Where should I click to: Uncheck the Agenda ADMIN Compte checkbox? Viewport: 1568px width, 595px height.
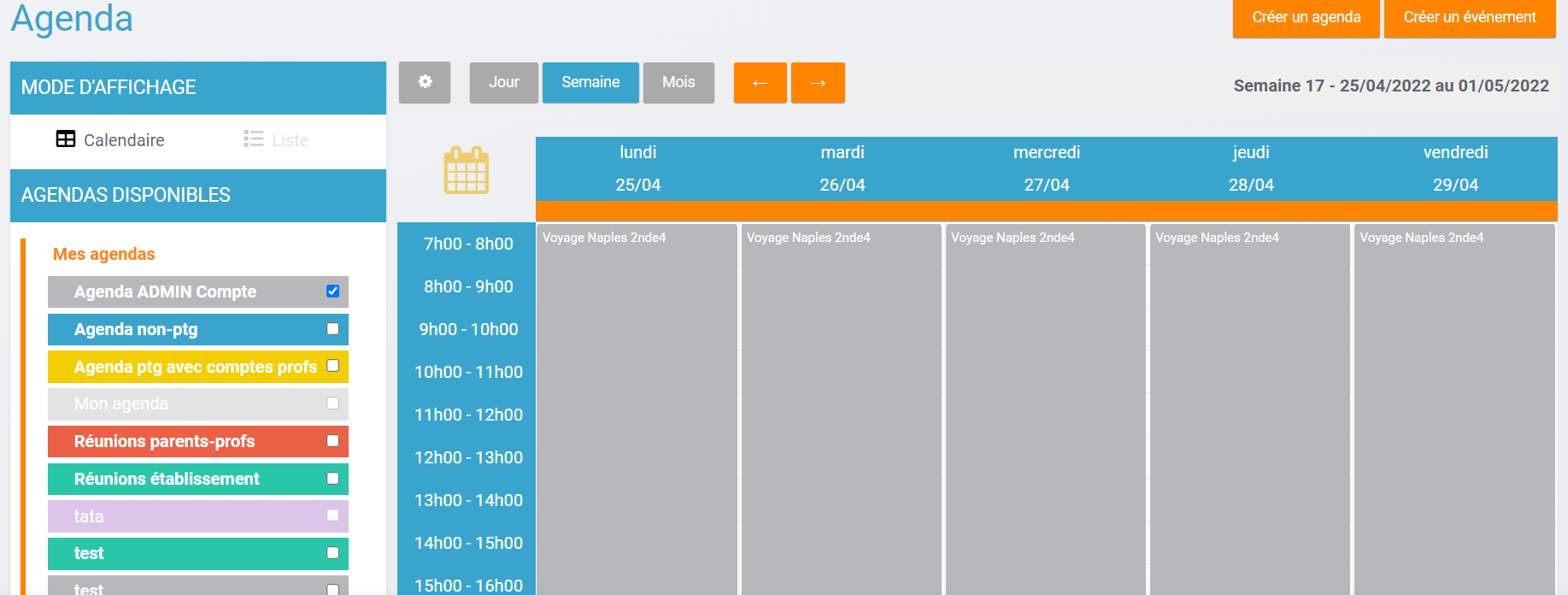pos(332,292)
